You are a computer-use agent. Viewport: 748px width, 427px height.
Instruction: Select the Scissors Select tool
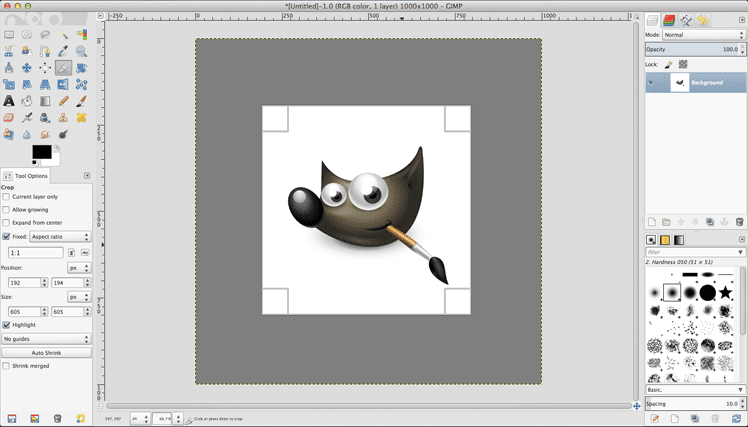[x=9, y=51]
